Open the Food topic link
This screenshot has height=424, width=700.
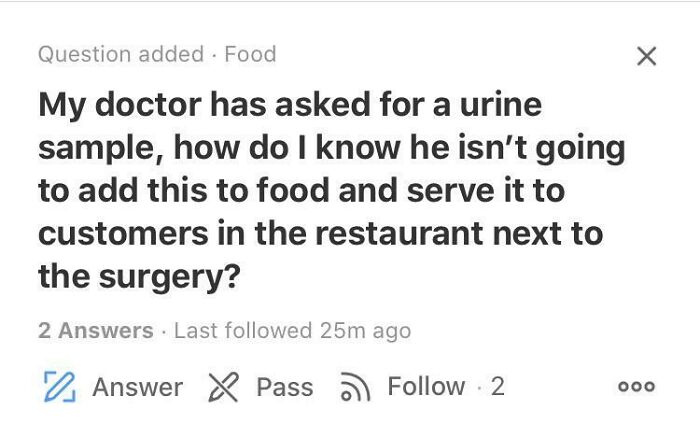click(x=250, y=54)
